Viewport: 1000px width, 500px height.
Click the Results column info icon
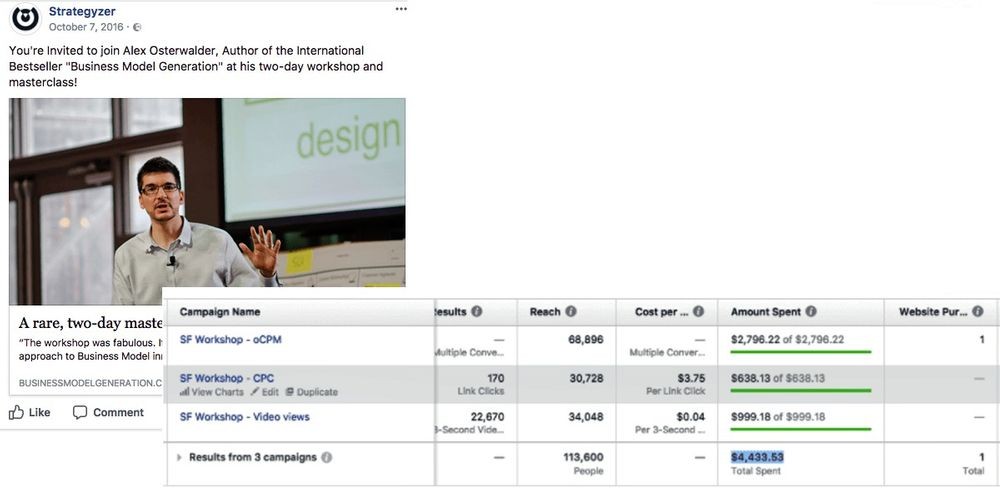click(477, 312)
